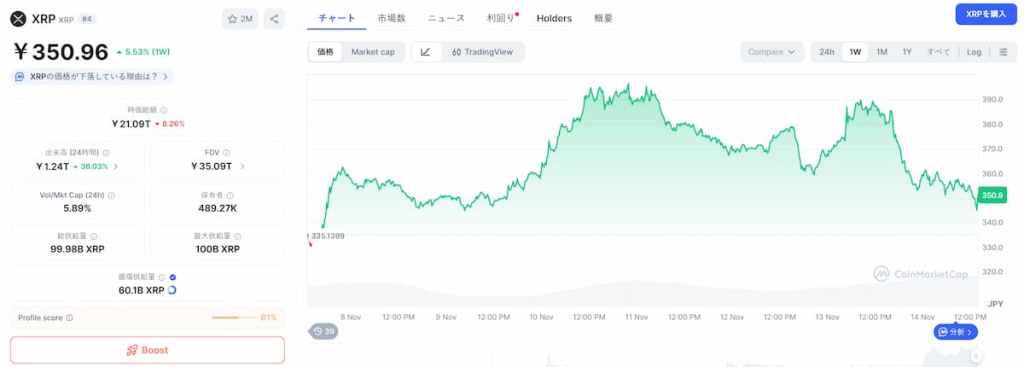Screen dimensions: 1024x367
Task: Open the チャート tab
Action: click(x=337, y=18)
